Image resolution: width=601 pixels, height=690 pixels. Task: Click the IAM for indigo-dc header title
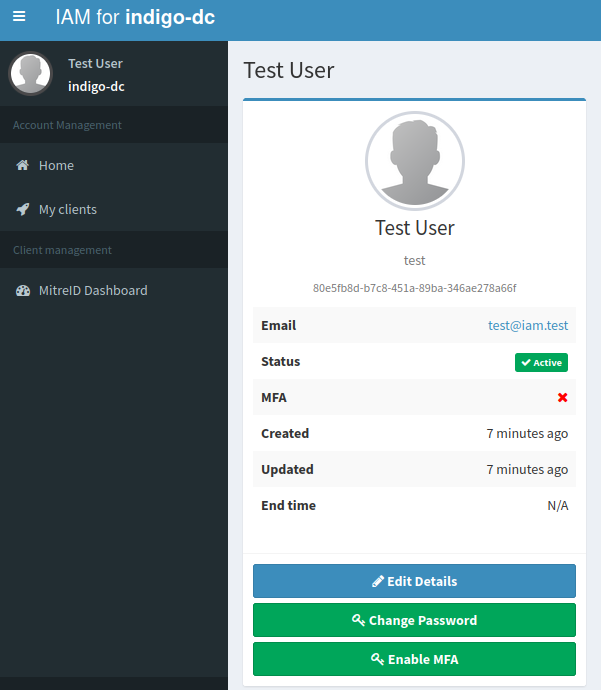tap(135, 17)
